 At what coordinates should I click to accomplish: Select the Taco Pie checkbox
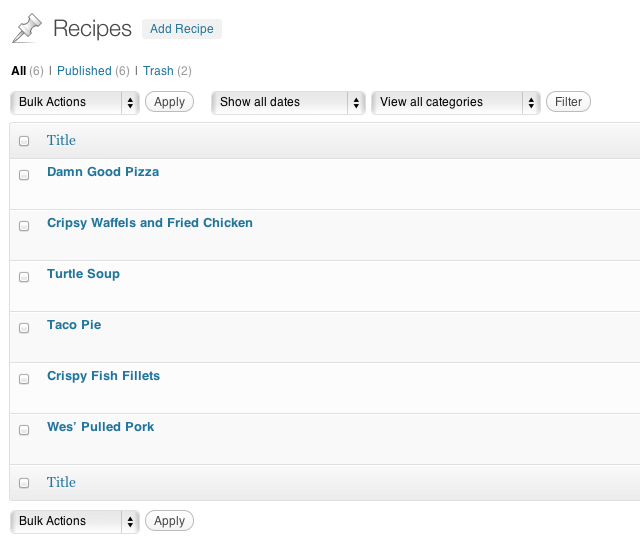coord(24,328)
